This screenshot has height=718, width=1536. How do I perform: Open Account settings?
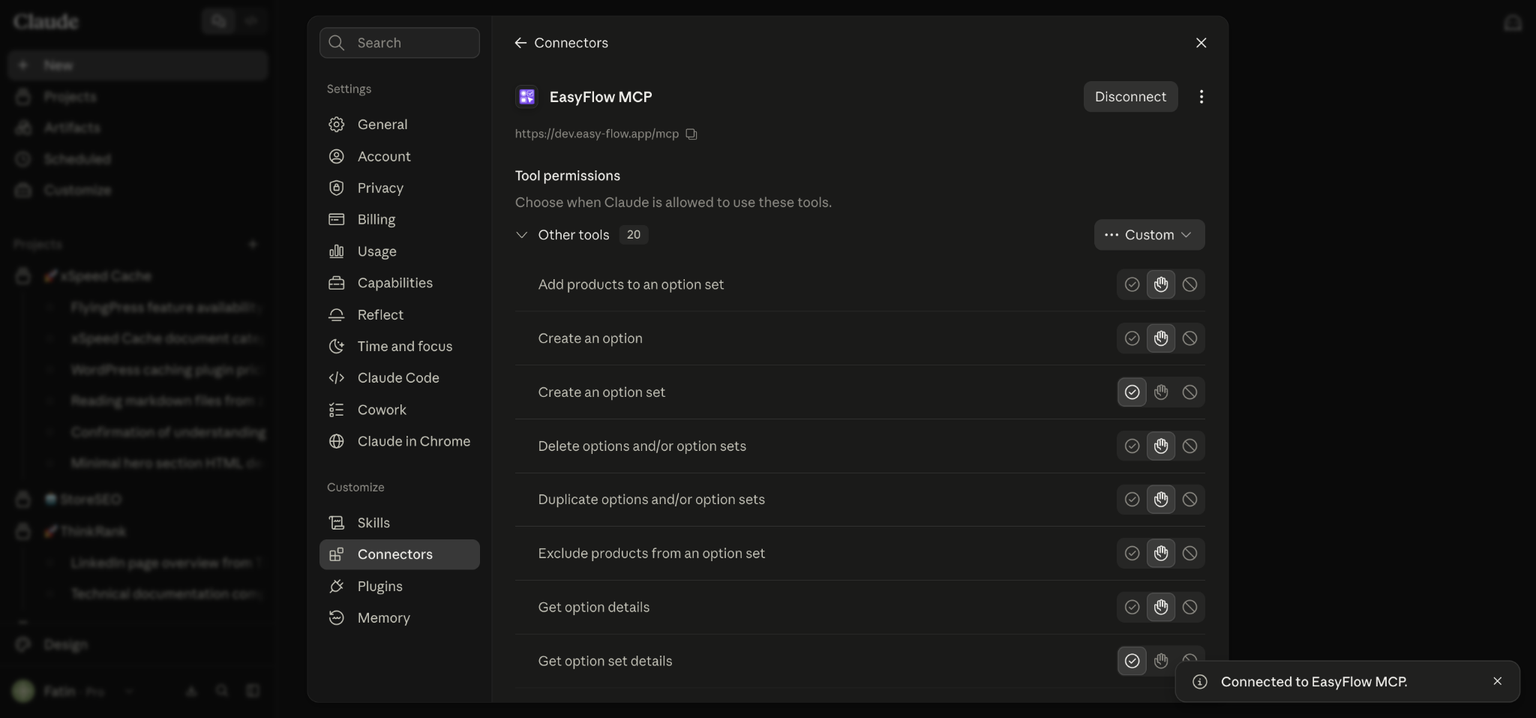399,157
